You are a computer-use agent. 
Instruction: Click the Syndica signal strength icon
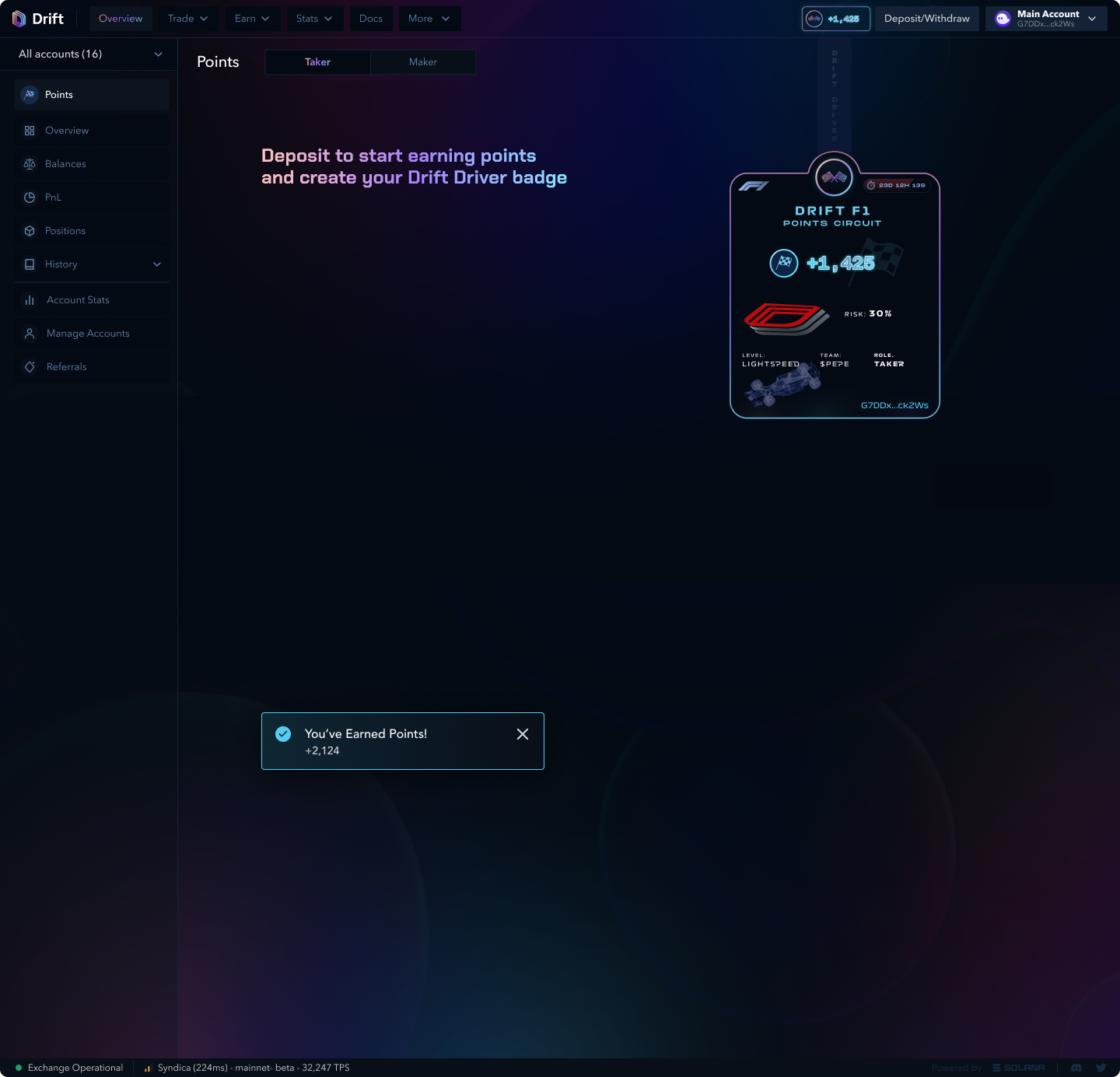tap(148, 1068)
